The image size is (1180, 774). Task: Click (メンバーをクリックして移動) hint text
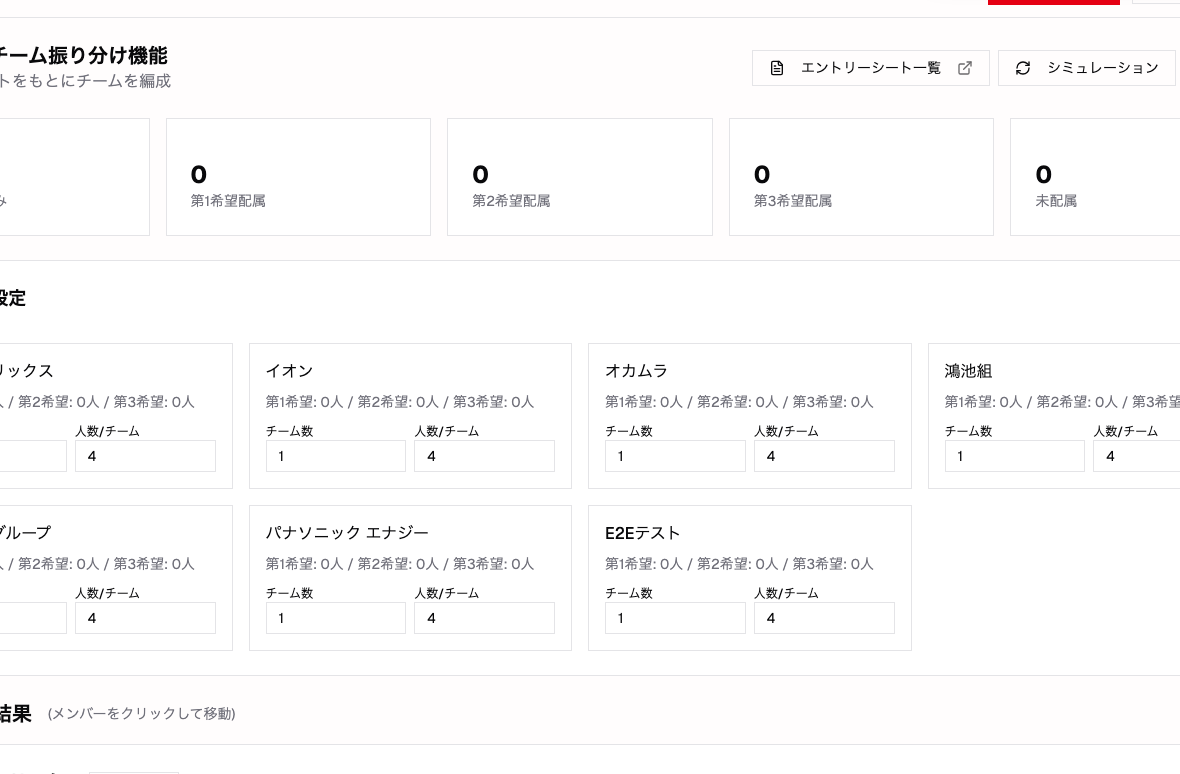click(x=141, y=713)
